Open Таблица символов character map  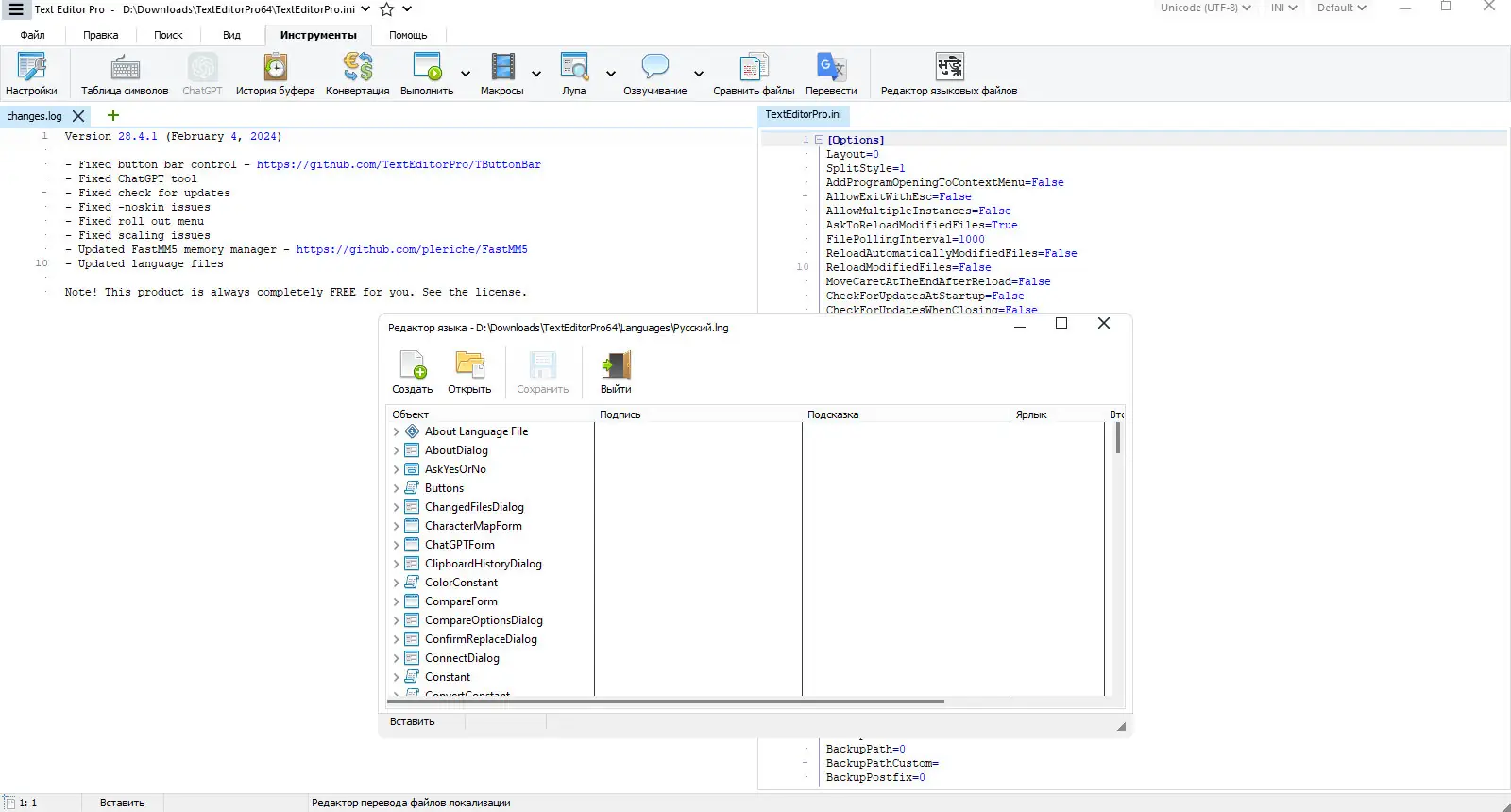coord(125,75)
